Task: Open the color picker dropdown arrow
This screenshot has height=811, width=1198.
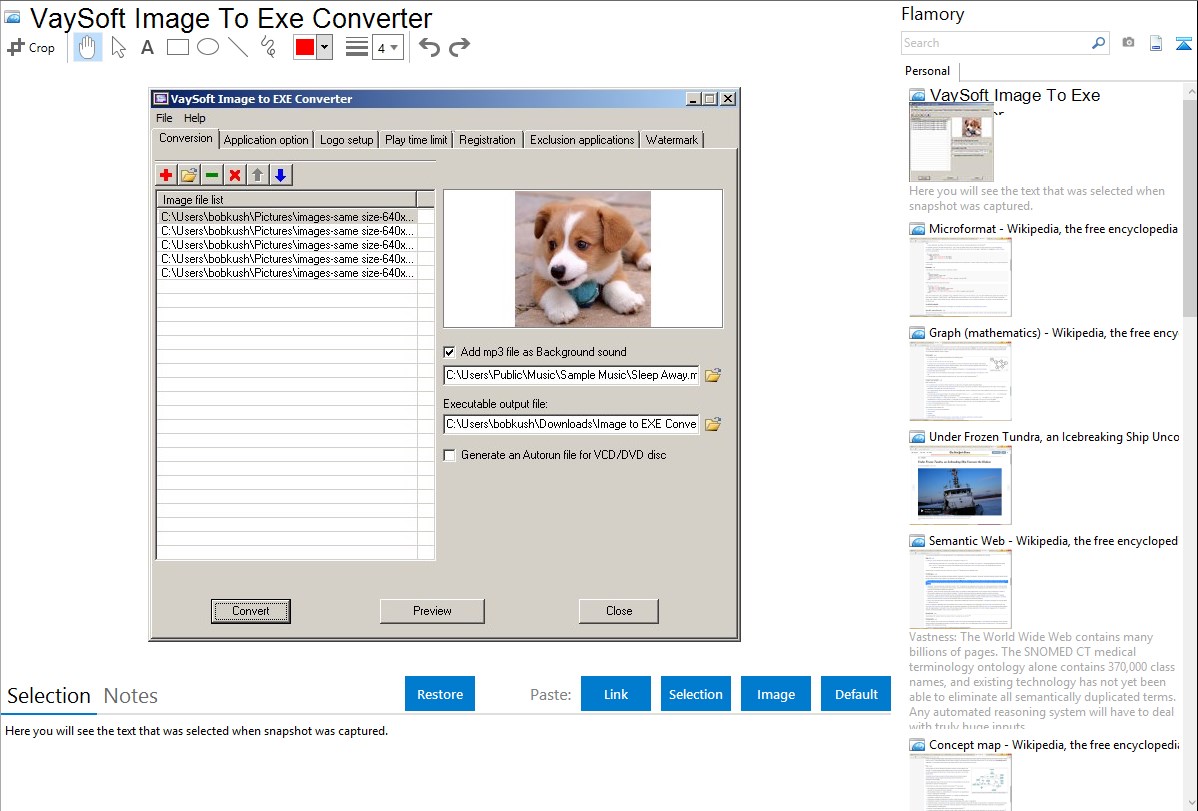Action: 325,47
